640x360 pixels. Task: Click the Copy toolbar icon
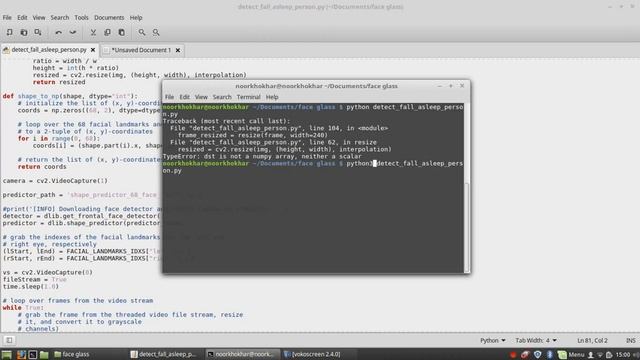[107, 32]
